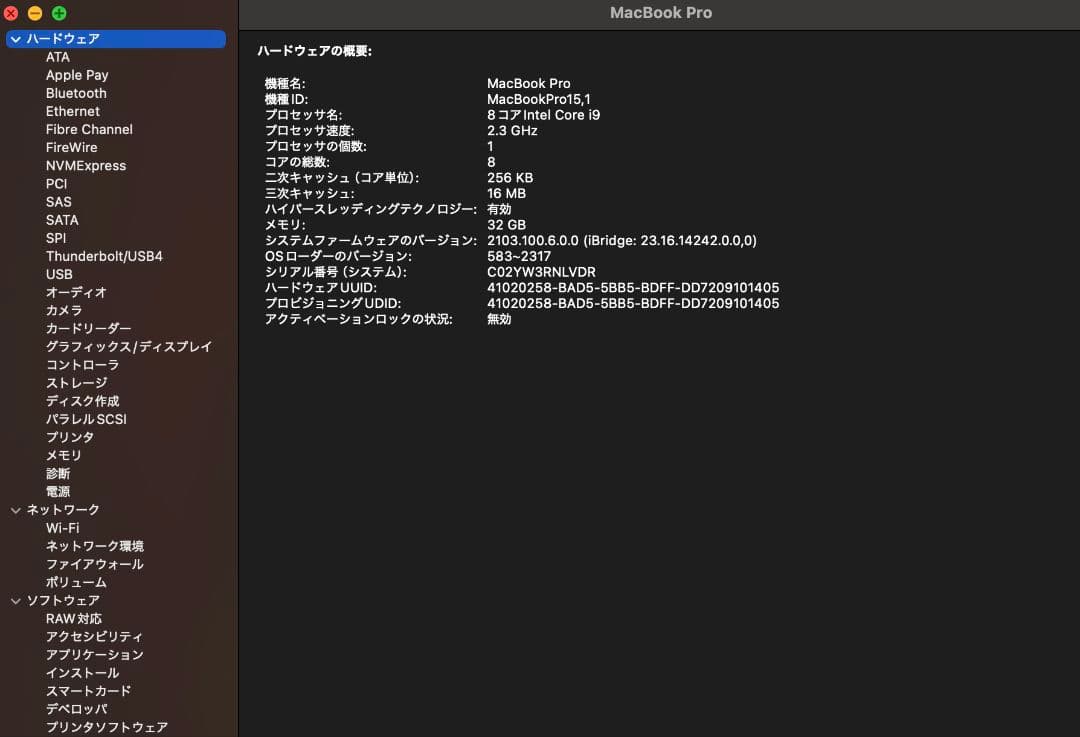Minimize window with yellow button

pyautogui.click(x=35, y=13)
